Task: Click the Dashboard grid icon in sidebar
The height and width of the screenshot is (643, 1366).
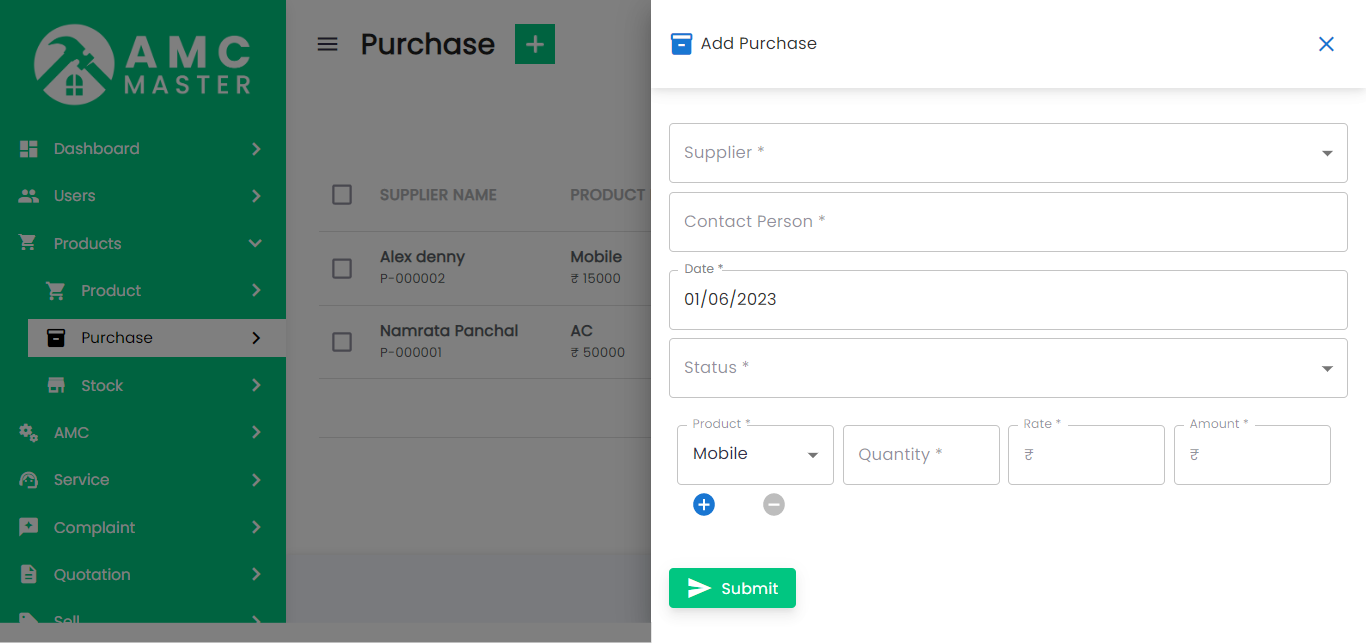Action: click(29, 149)
